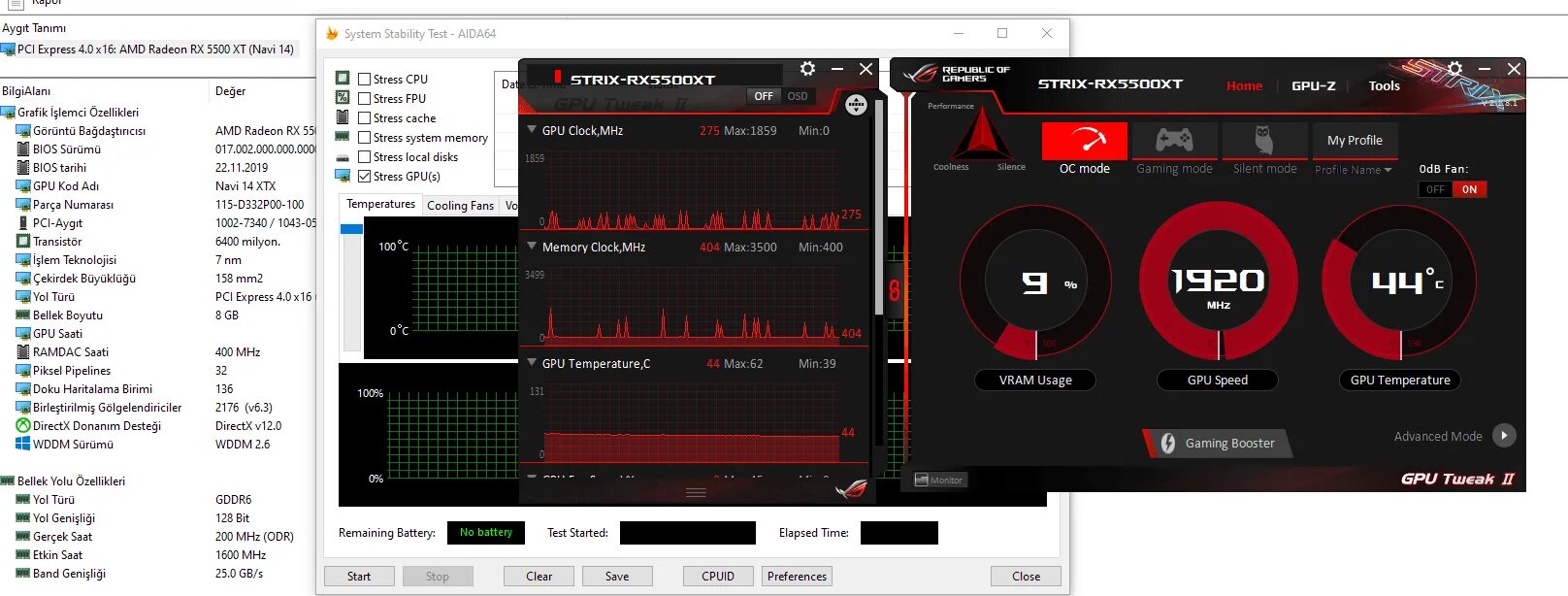Switch to the Cooling Fans tab
The width and height of the screenshot is (1568, 596).
point(460,205)
